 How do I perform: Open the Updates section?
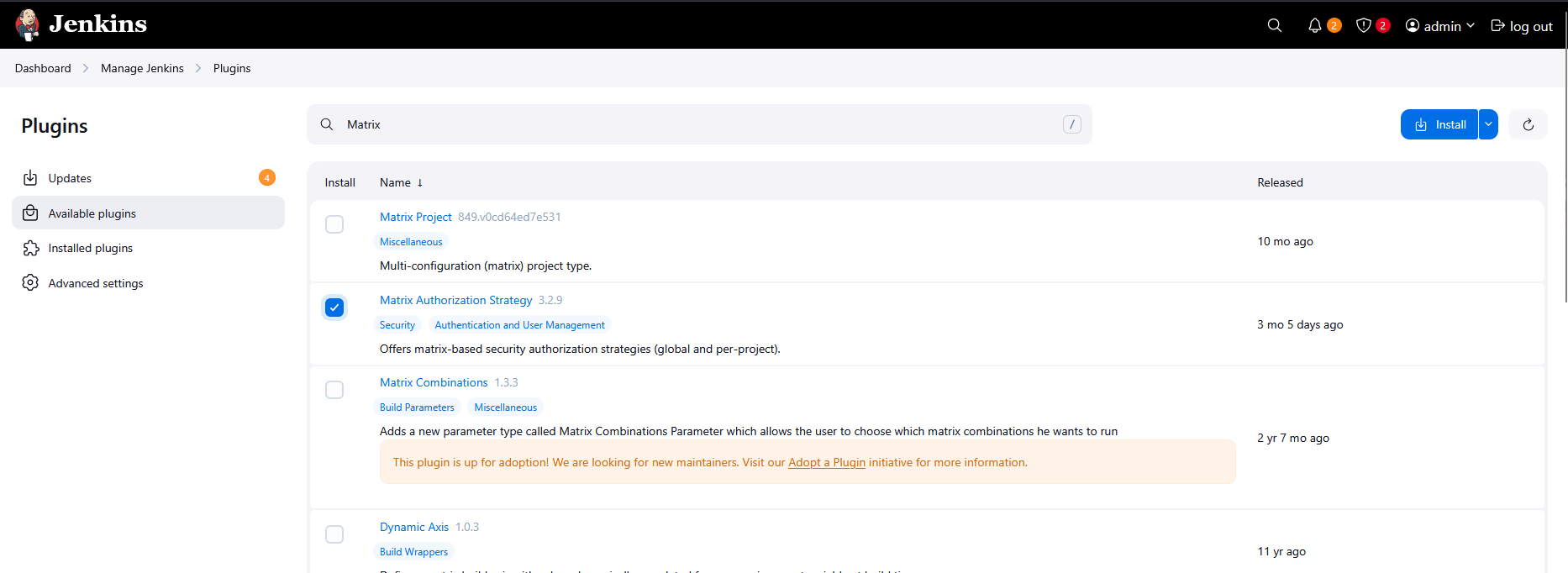[148, 178]
